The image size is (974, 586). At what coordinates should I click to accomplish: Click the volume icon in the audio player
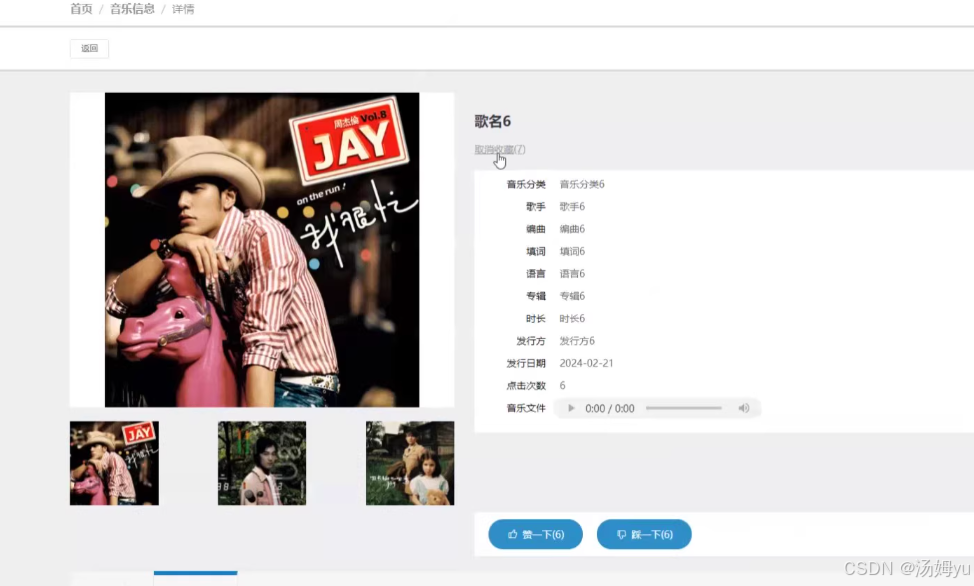coord(744,408)
